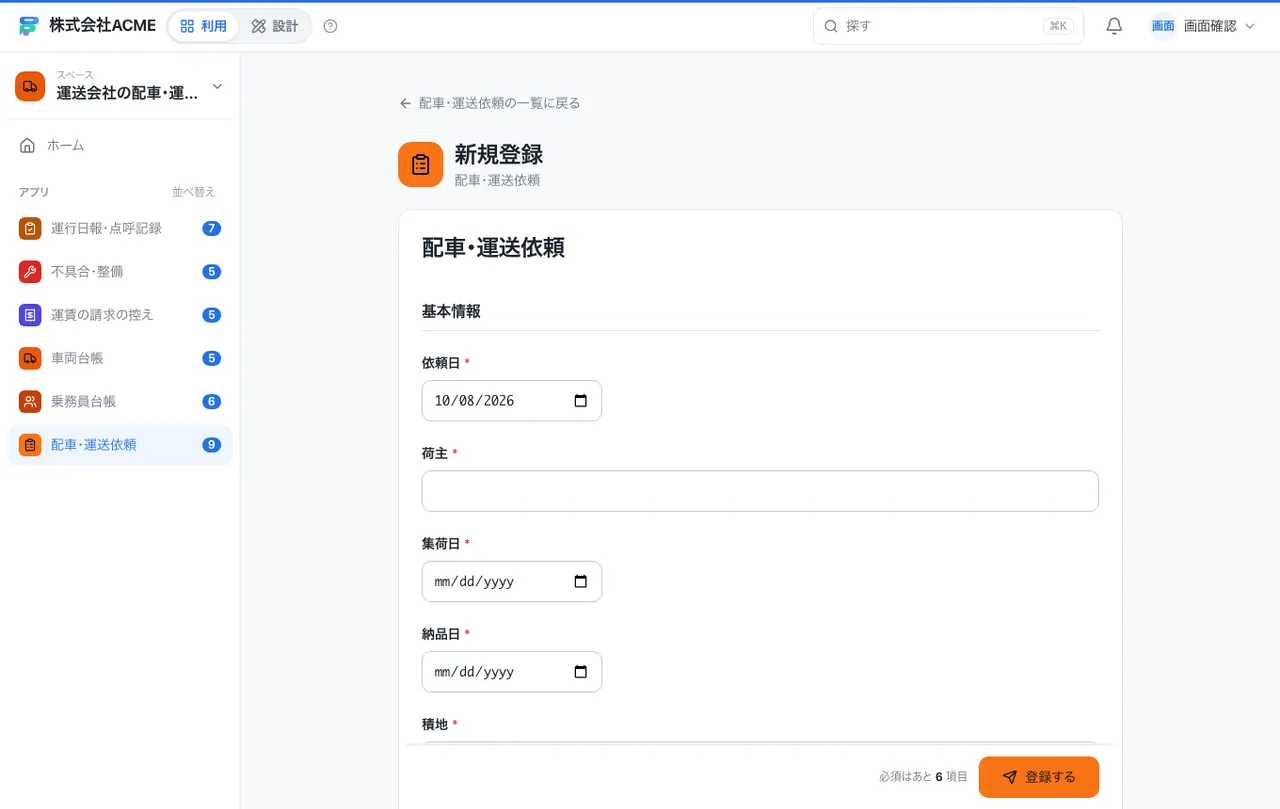Click the 乗務員台帳 people icon

point(30,401)
